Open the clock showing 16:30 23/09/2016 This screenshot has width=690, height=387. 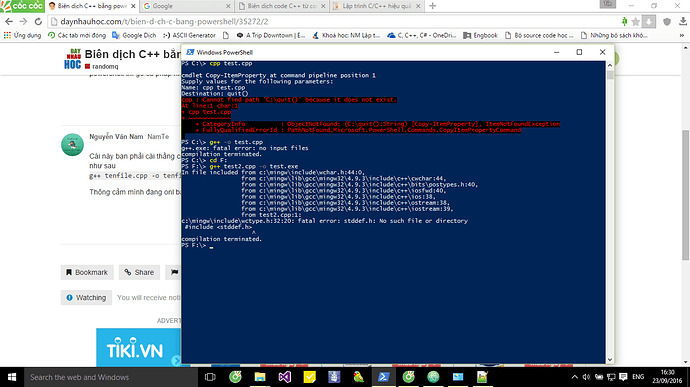point(667,377)
